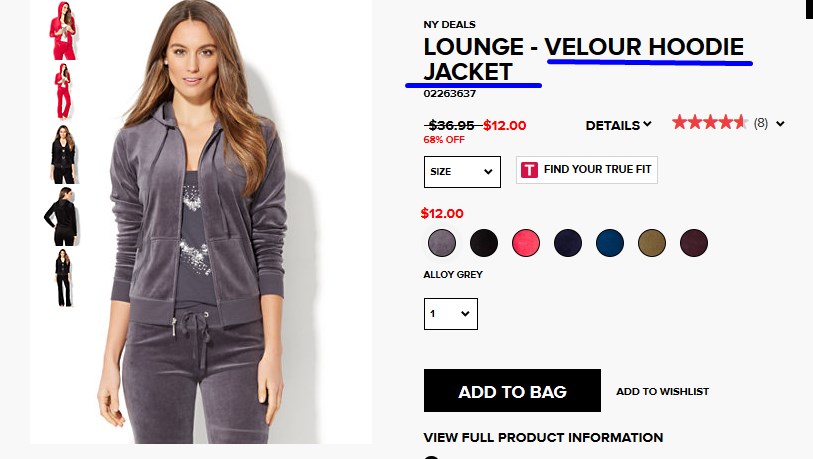This screenshot has height=459, width=813.
Task: Select the Alloy Grey color swatch
Action: (x=442, y=243)
